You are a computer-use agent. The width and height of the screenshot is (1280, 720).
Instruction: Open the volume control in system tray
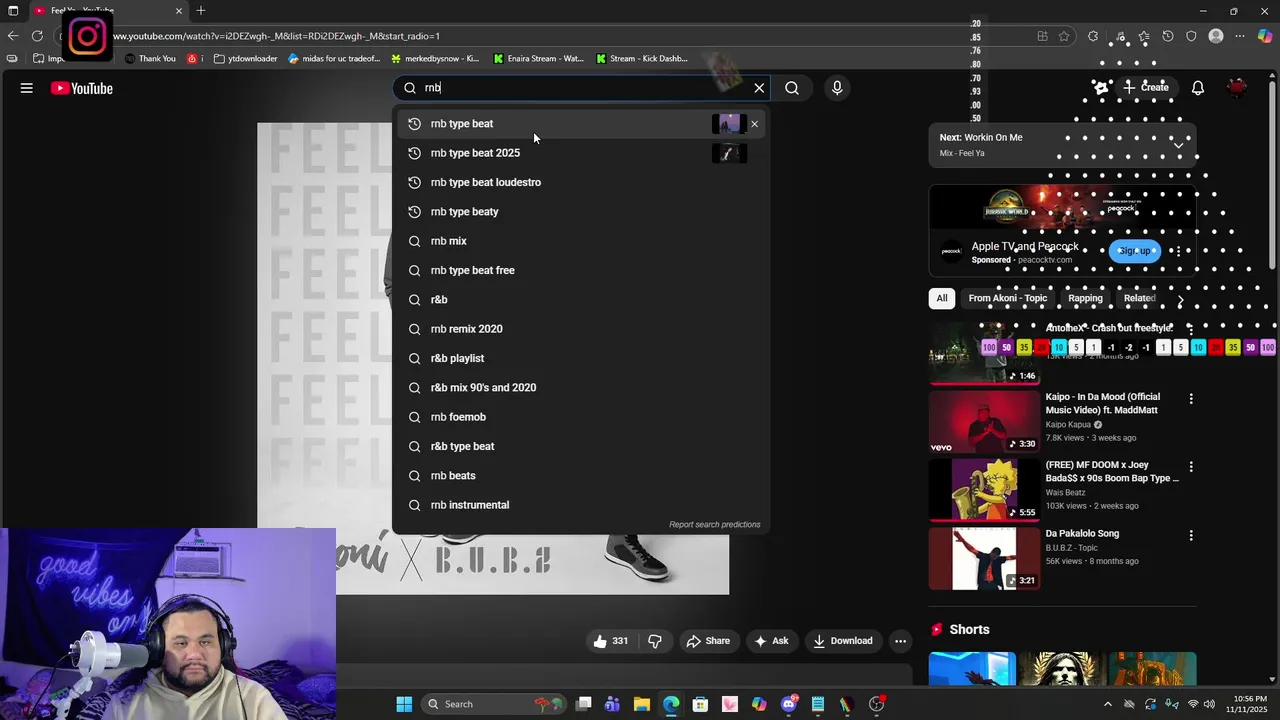1211,704
